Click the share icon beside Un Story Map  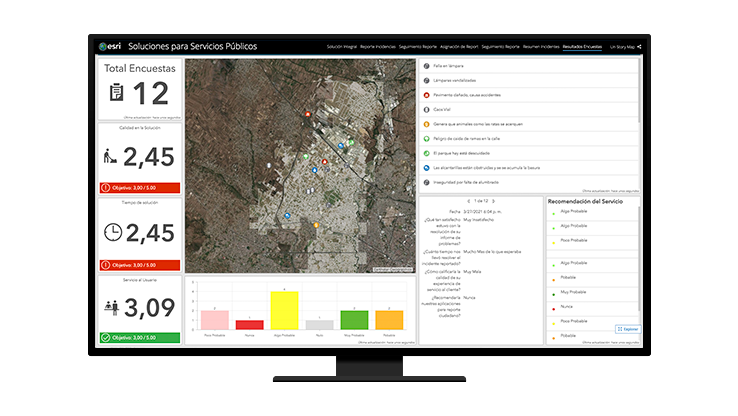click(639, 47)
